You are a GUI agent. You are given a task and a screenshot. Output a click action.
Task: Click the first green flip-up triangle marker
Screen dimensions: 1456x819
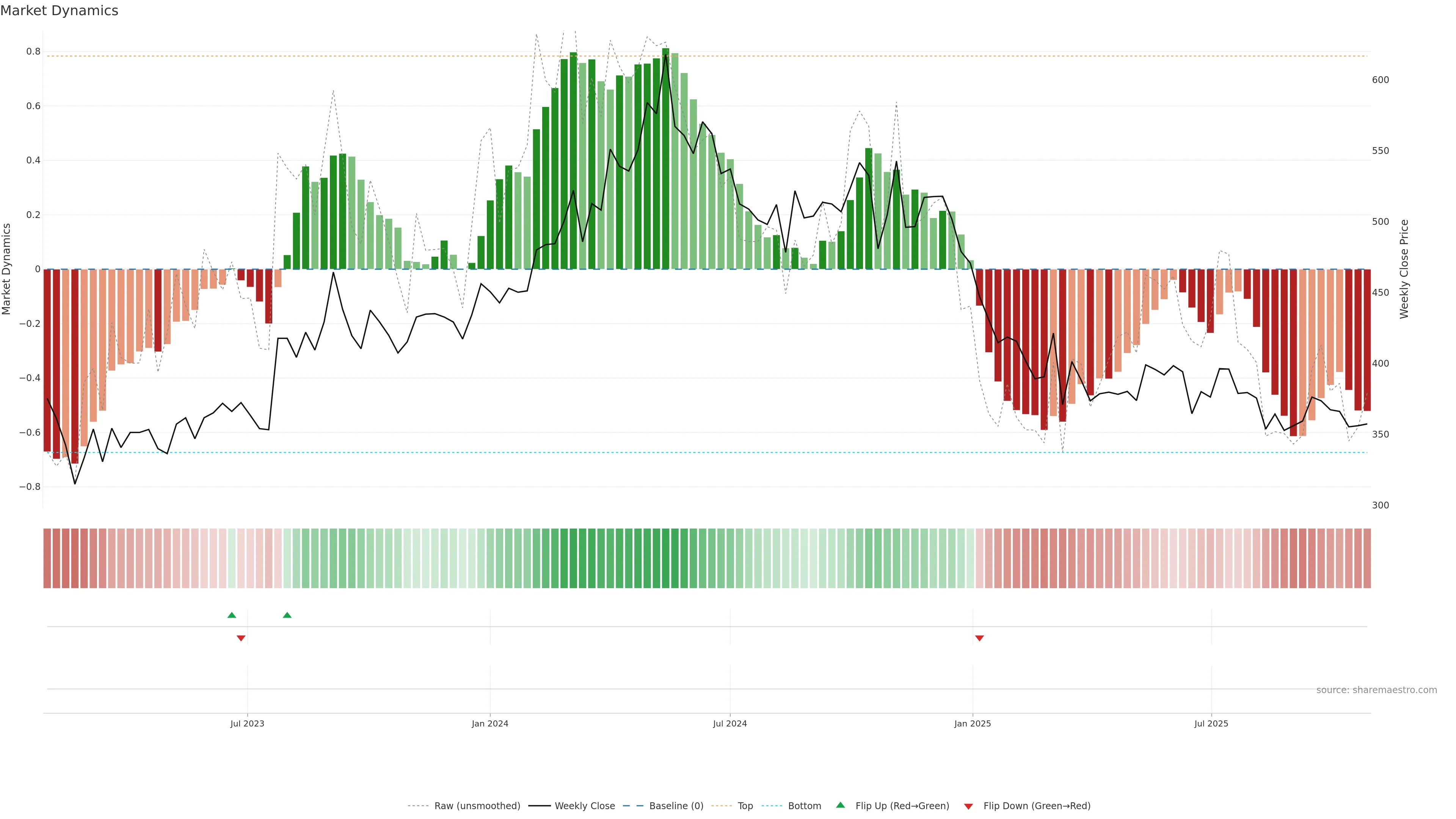click(232, 615)
